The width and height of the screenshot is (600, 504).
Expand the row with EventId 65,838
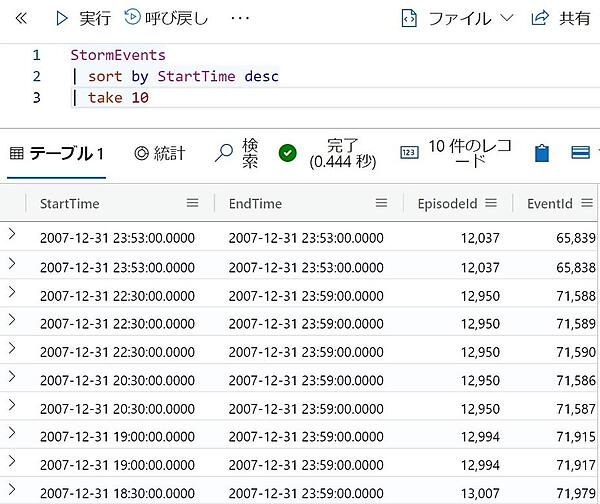[x=12, y=263]
